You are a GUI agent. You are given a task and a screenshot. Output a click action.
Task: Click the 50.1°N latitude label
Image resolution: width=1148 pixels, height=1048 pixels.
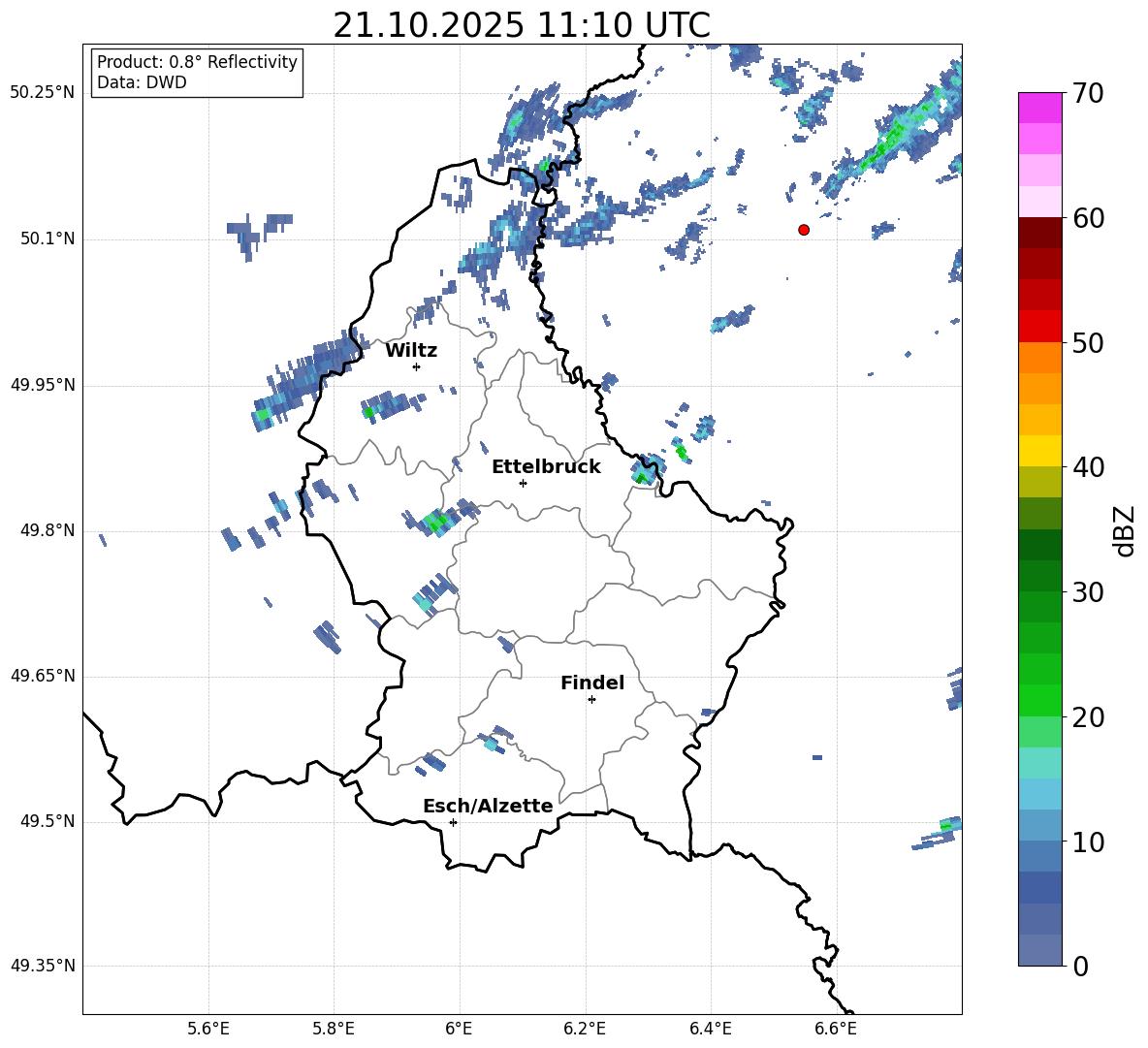click(48, 239)
